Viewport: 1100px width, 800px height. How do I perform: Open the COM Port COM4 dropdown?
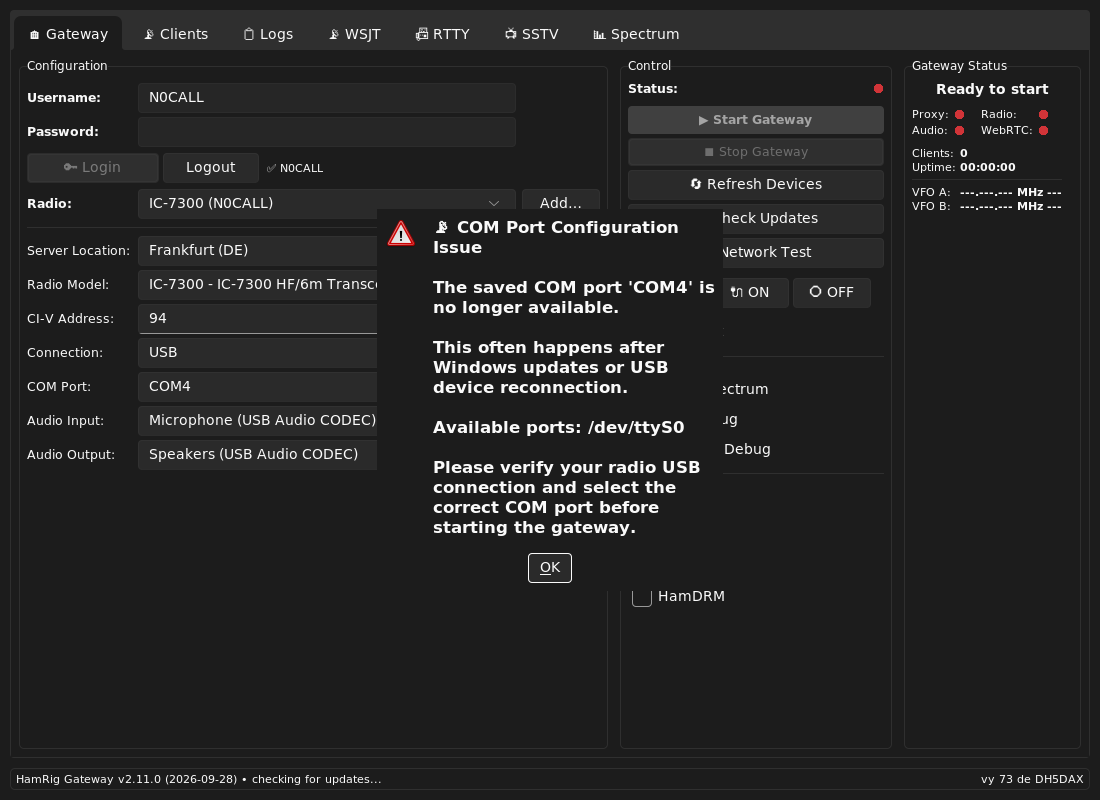[257, 386]
